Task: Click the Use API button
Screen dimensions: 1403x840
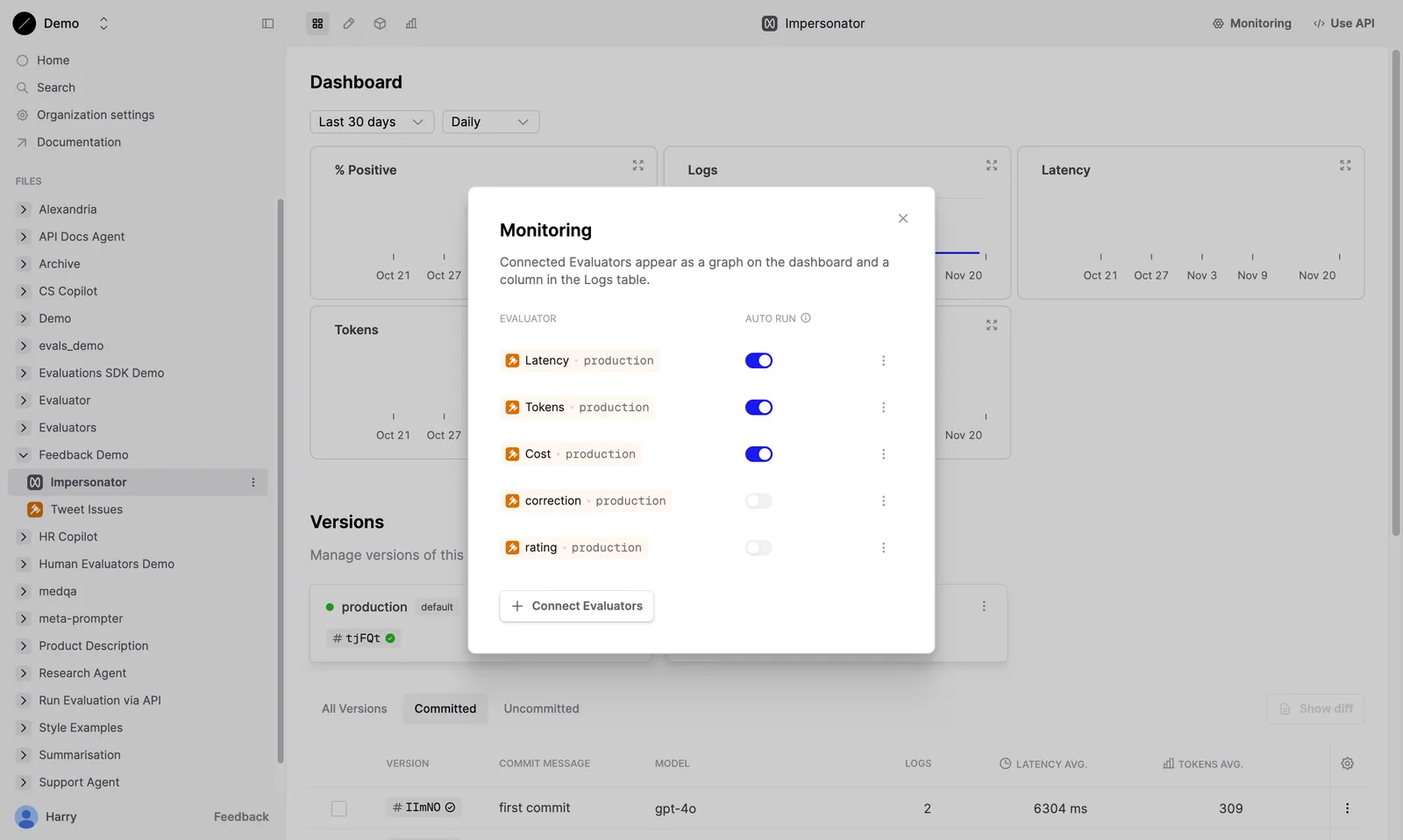Action: (1343, 24)
